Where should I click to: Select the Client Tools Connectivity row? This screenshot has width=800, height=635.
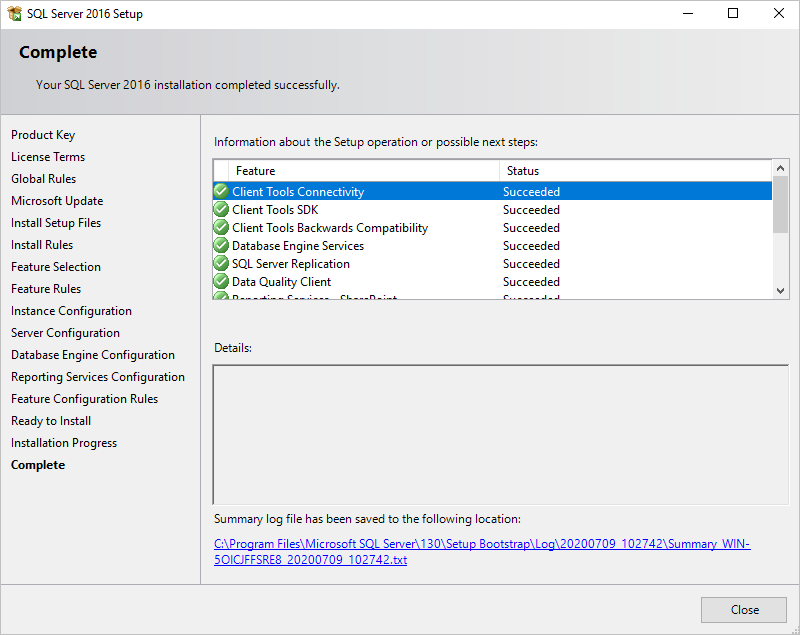492,191
